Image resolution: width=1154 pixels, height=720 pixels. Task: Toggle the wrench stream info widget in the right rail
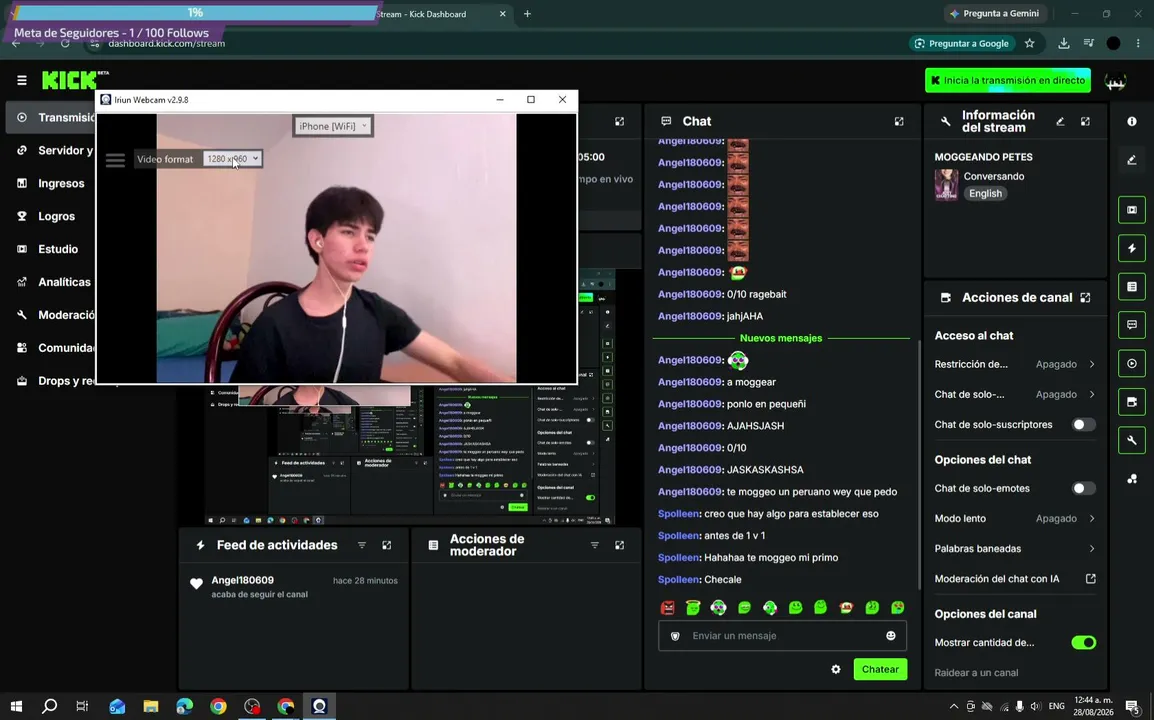click(x=1132, y=440)
